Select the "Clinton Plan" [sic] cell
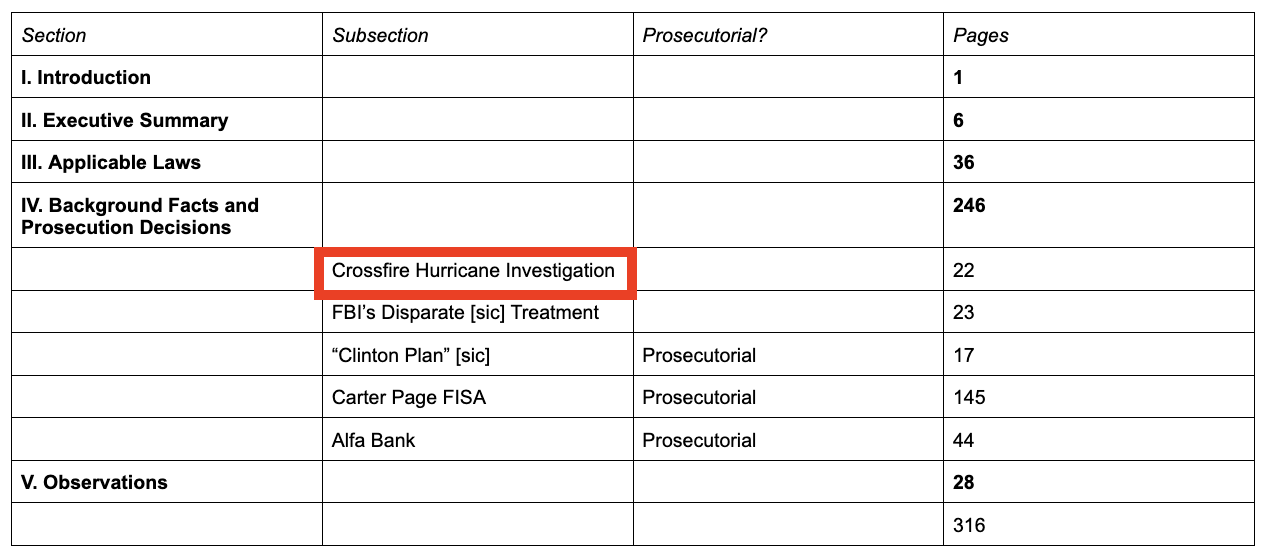The height and width of the screenshot is (558, 1270). [x=478, y=355]
